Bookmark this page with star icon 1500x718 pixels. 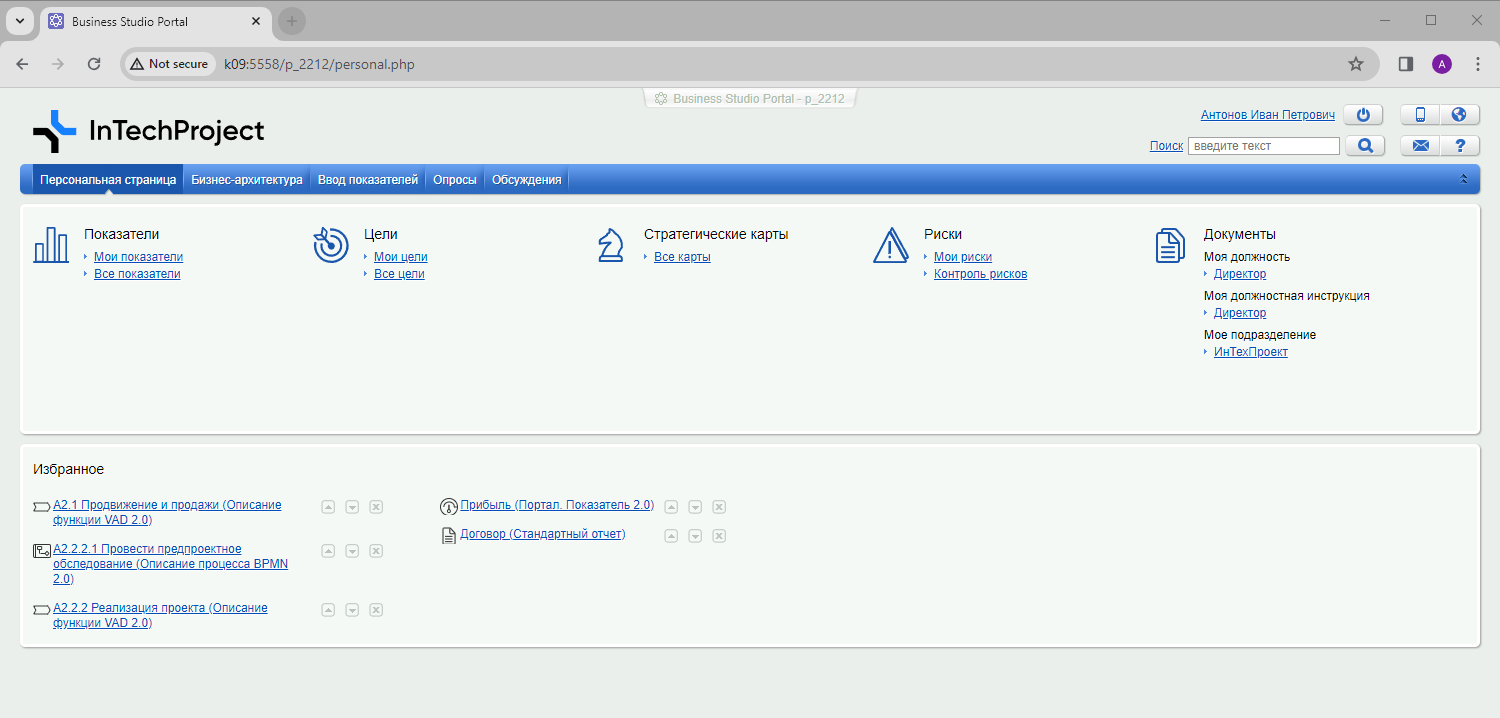point(1356,64)
